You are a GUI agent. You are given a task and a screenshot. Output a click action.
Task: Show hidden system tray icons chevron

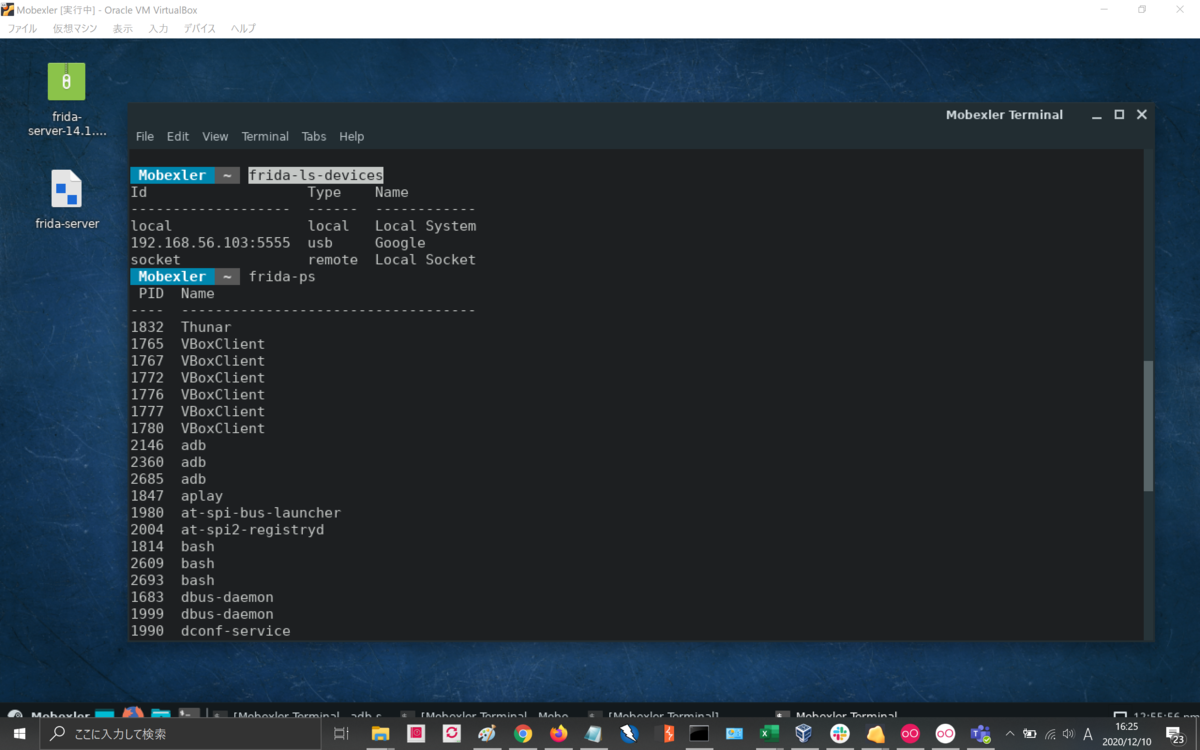[1009, 734]
